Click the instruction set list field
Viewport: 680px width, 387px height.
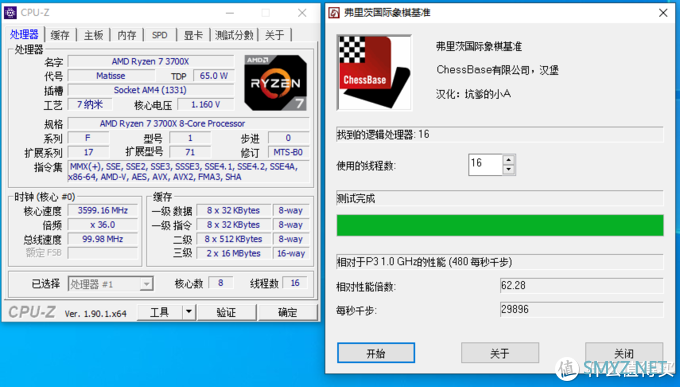coord(189,171)
